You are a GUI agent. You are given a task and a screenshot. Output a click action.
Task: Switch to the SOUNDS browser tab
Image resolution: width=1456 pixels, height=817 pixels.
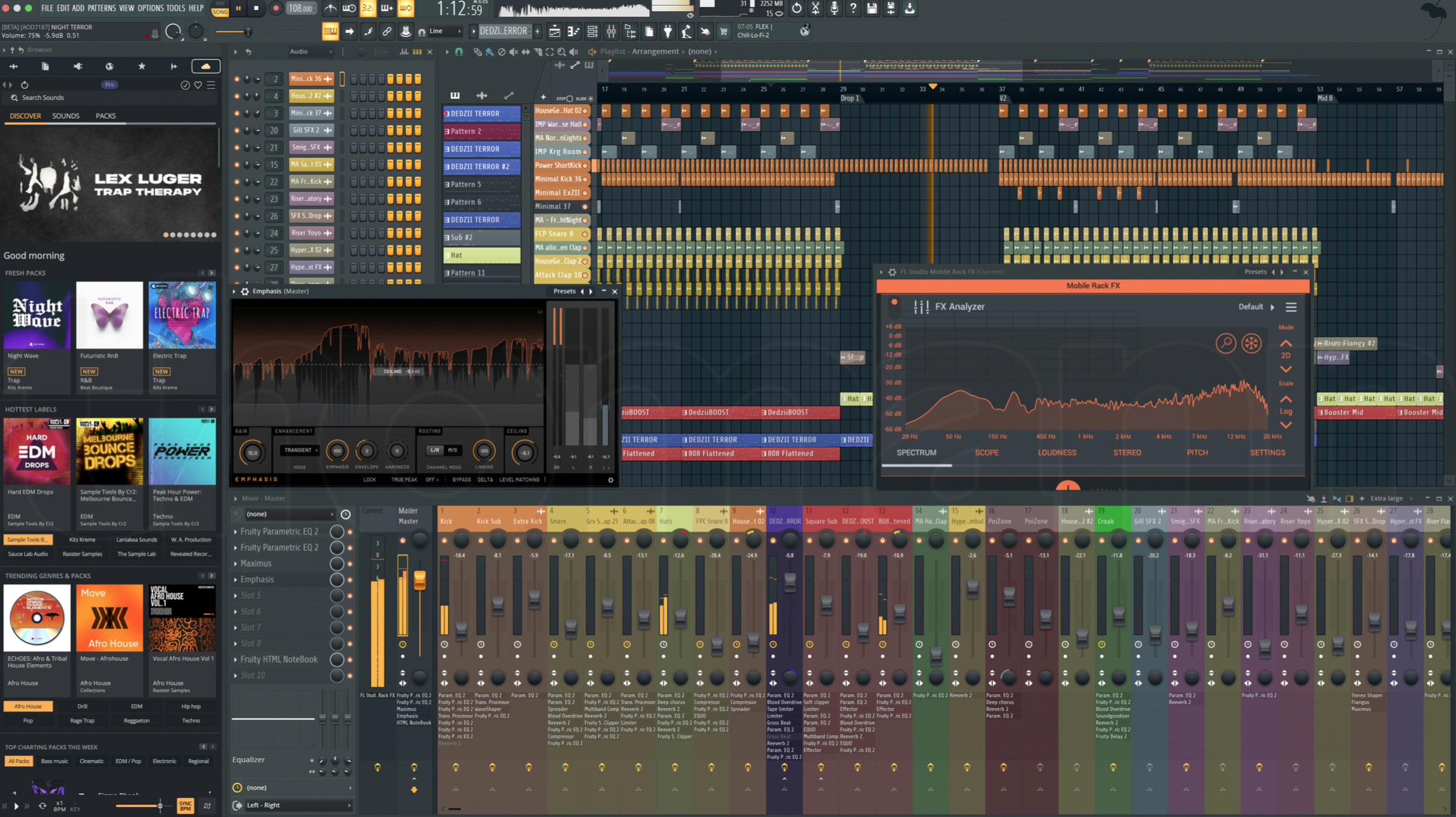(x=66, y=116)
